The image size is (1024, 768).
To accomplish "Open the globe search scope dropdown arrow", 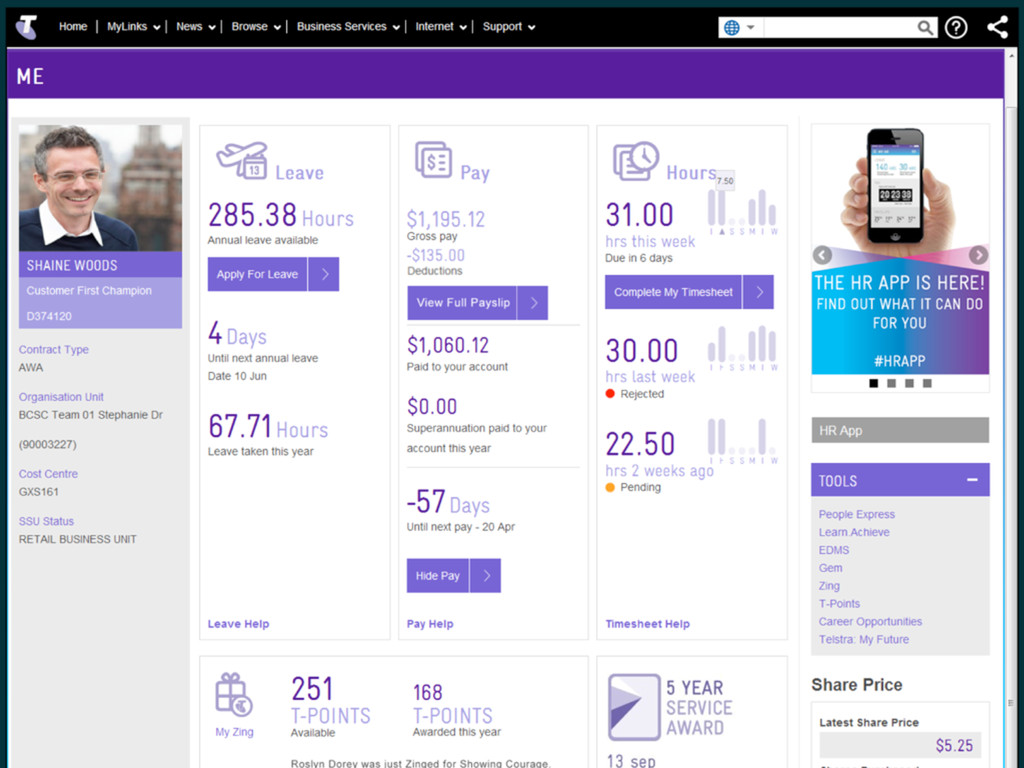I will click(750, 27).
